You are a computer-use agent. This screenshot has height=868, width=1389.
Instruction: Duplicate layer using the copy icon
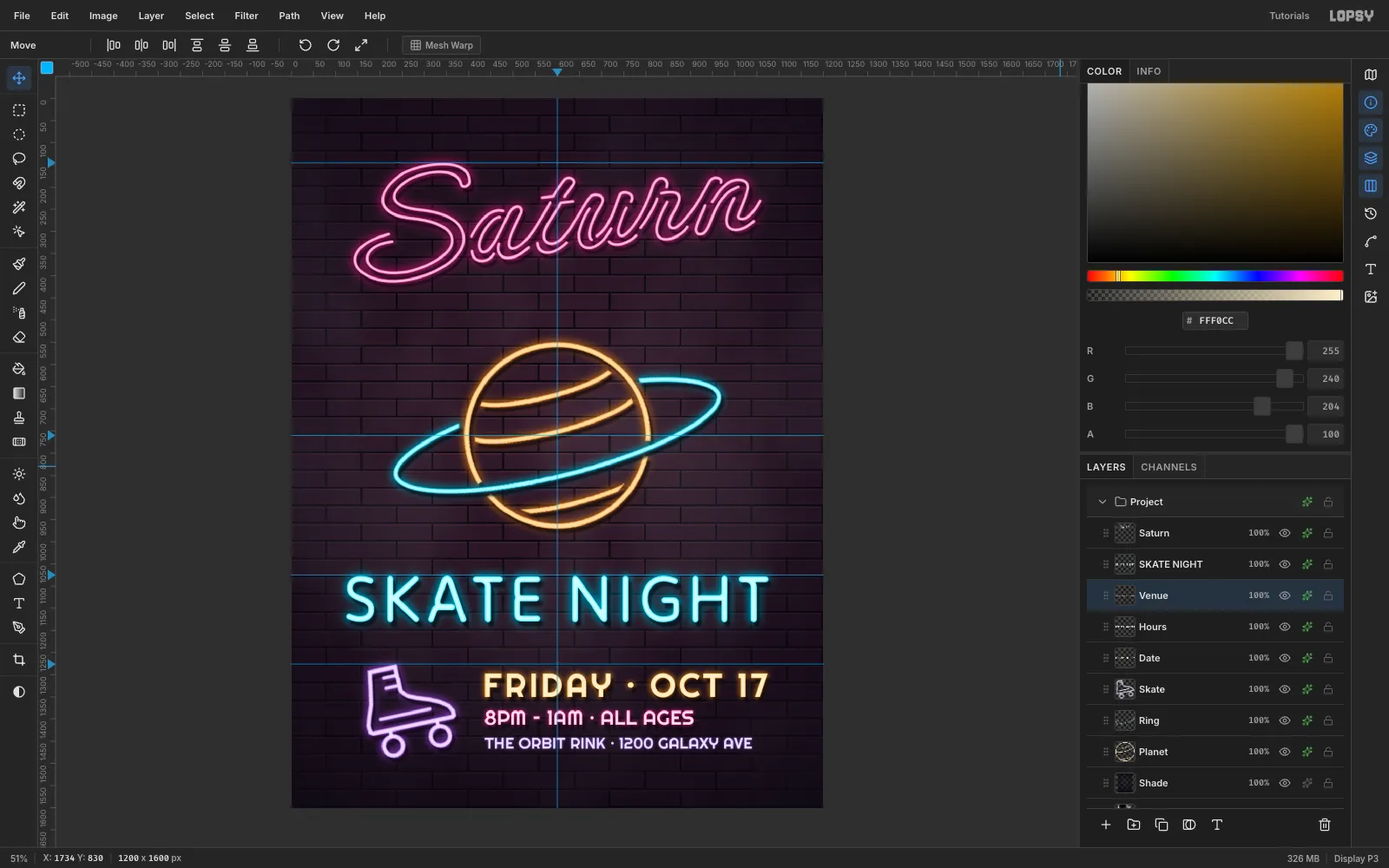tap(1162, 825)
